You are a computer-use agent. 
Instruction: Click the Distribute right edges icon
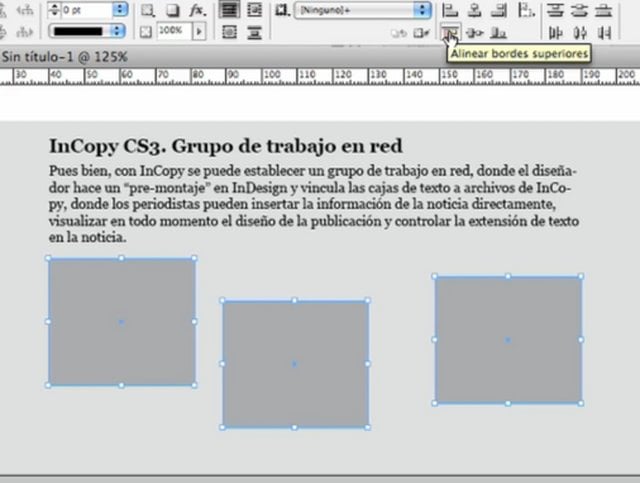tap(604, 33)
